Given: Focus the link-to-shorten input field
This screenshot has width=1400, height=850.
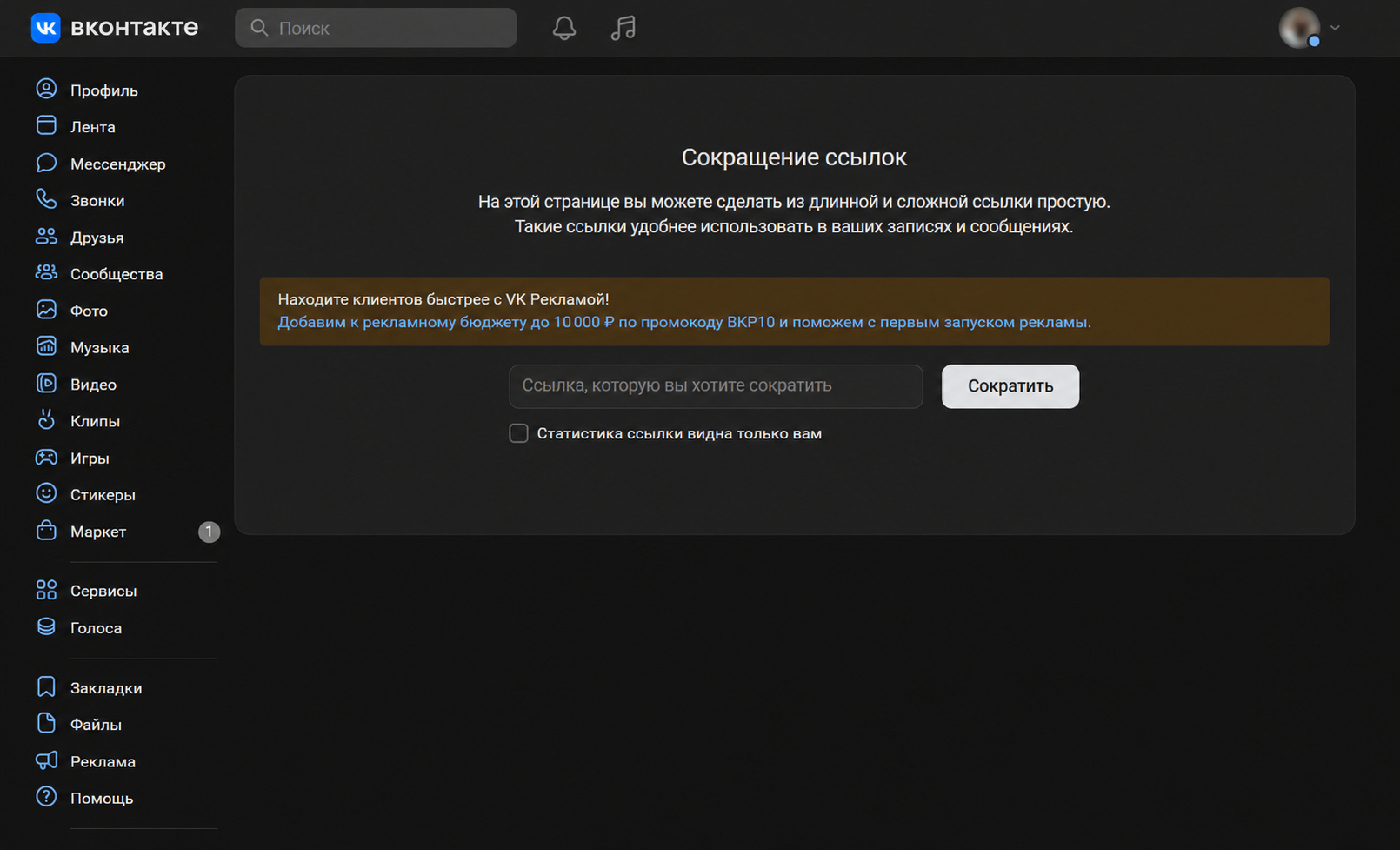Looking at the screenshot, I should click(x=716, y=386).
